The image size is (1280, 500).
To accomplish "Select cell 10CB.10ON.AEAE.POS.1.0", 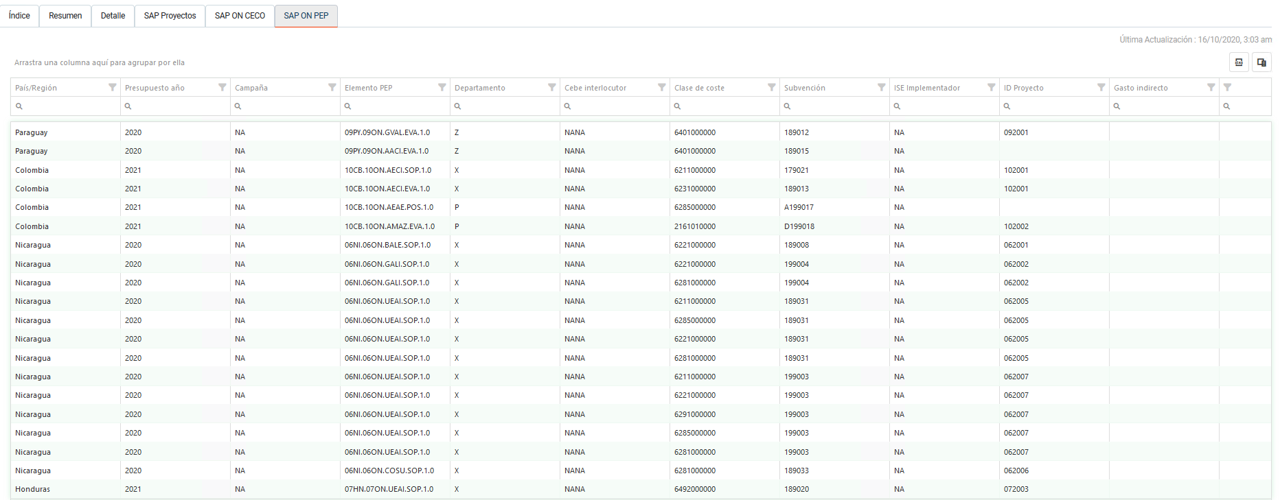I will pos(395,207).
